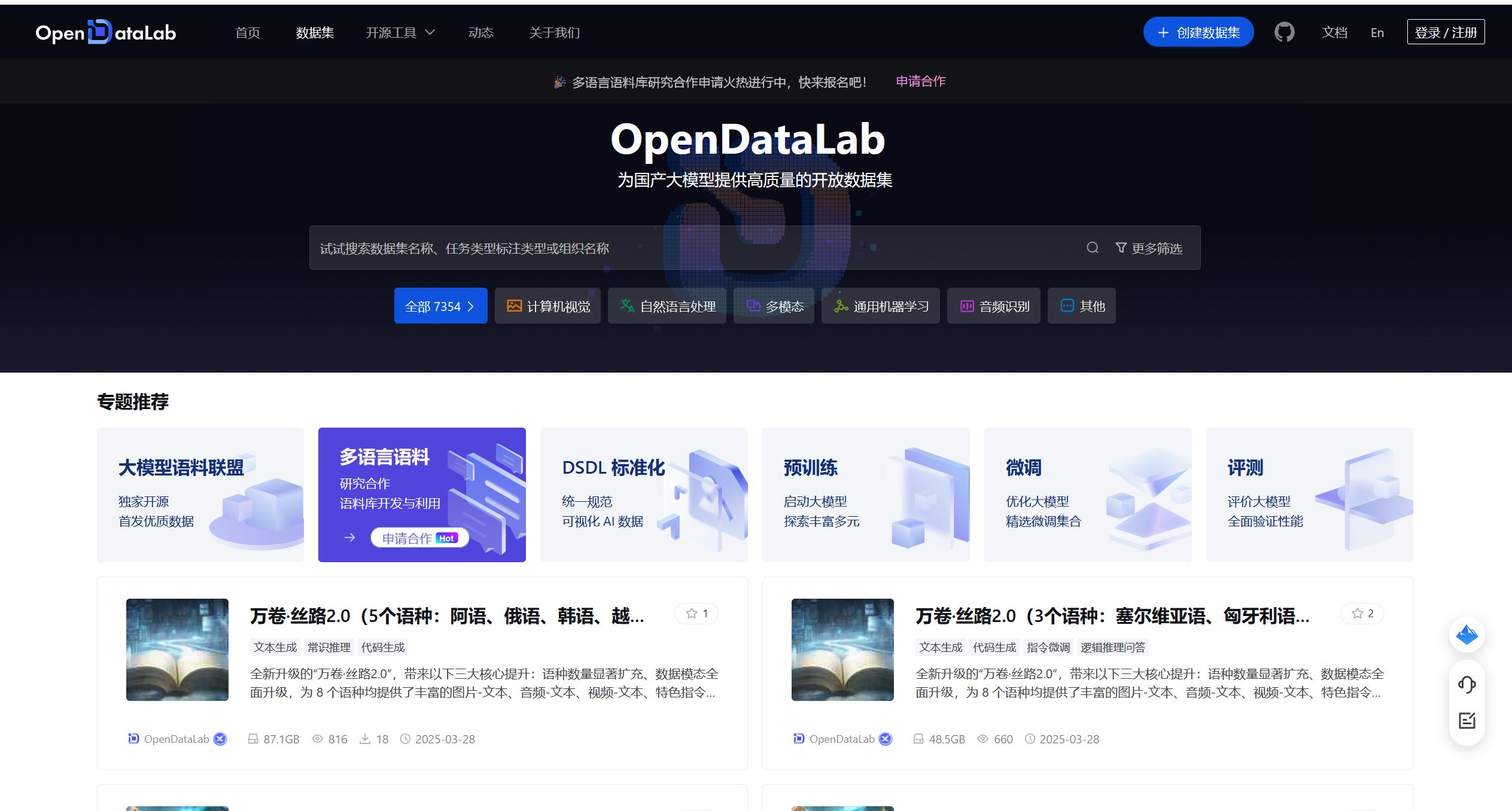Open 更多筛选 filter options
Viewport: 1512px width, 811px height.
coord(1149,248)
